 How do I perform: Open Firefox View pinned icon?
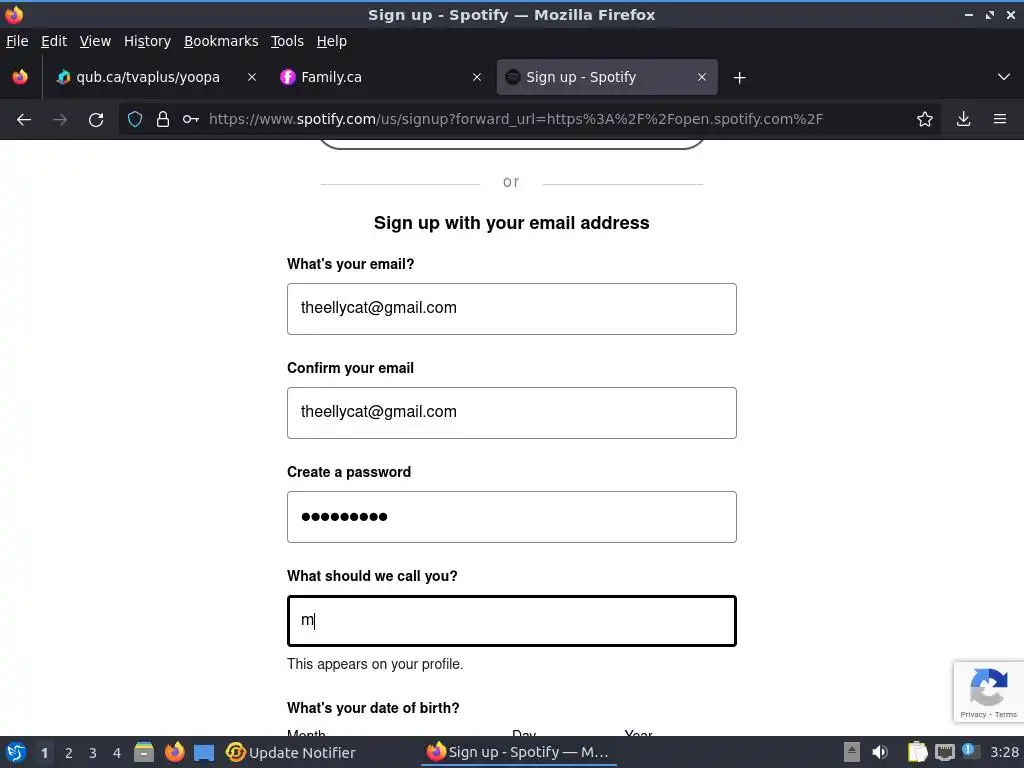(x=20, y=77)
